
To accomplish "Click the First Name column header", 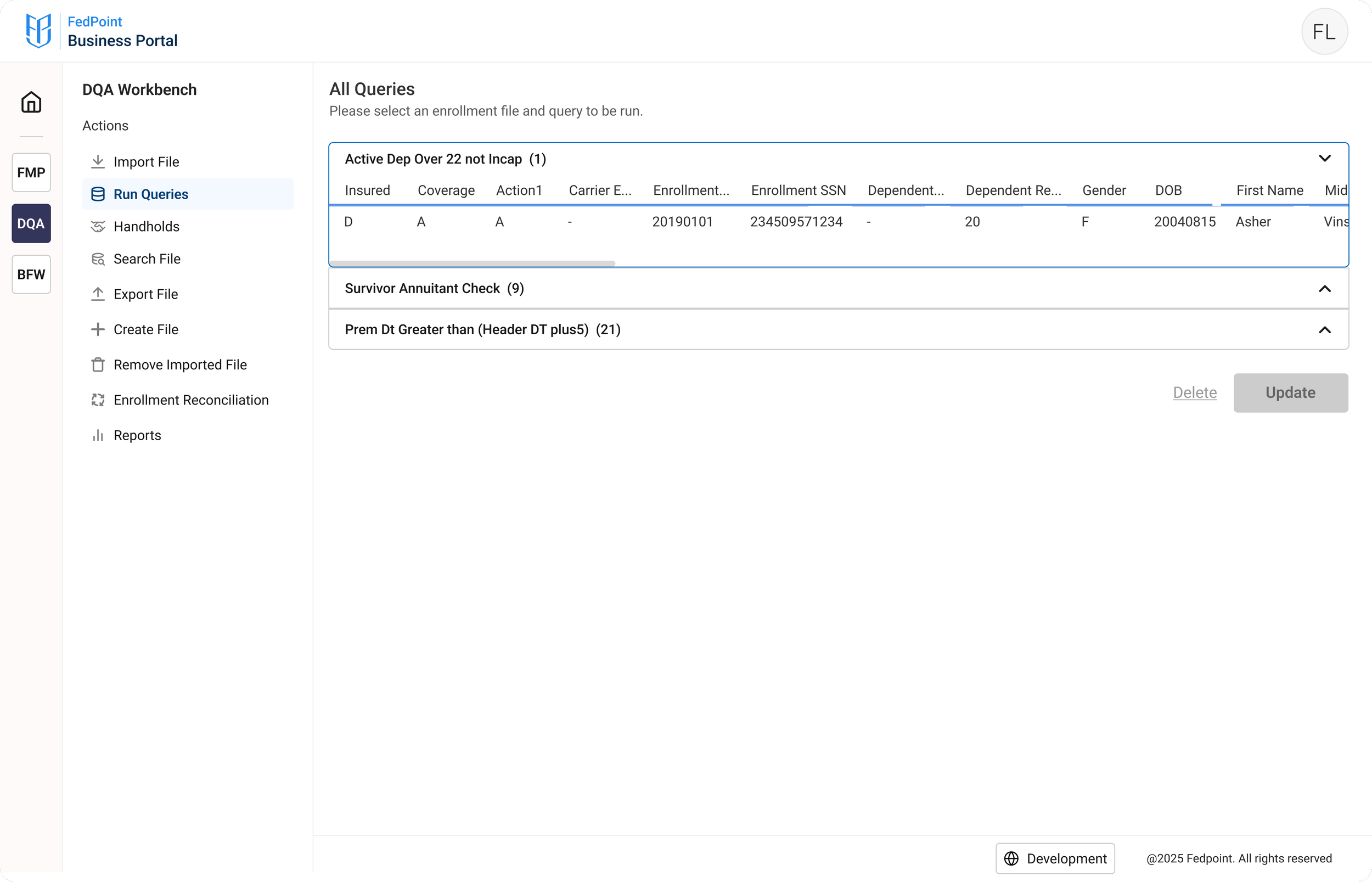I will pos(1269,190).
